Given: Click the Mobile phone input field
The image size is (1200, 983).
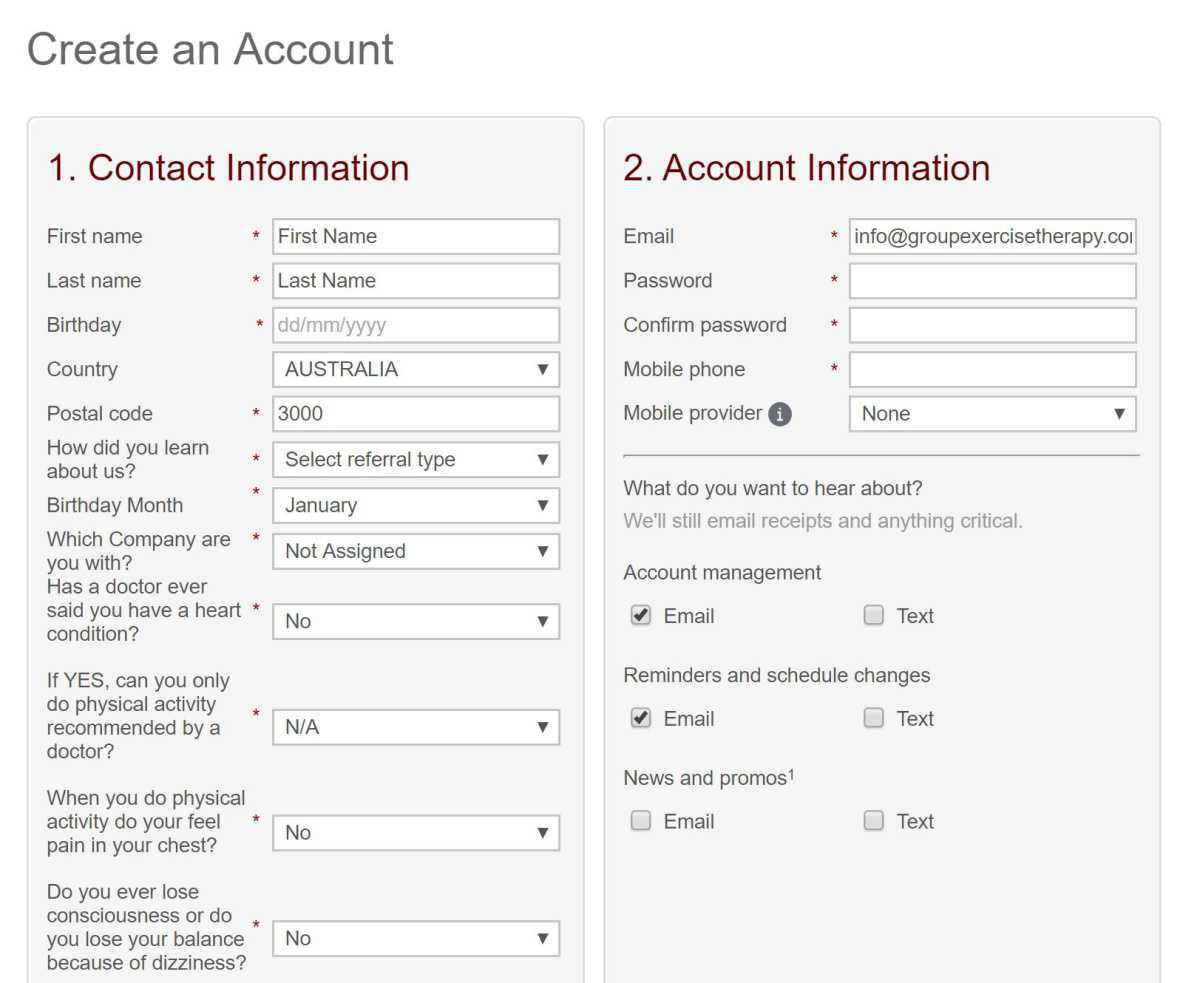Looking at the screenshot, I should 992,369.
